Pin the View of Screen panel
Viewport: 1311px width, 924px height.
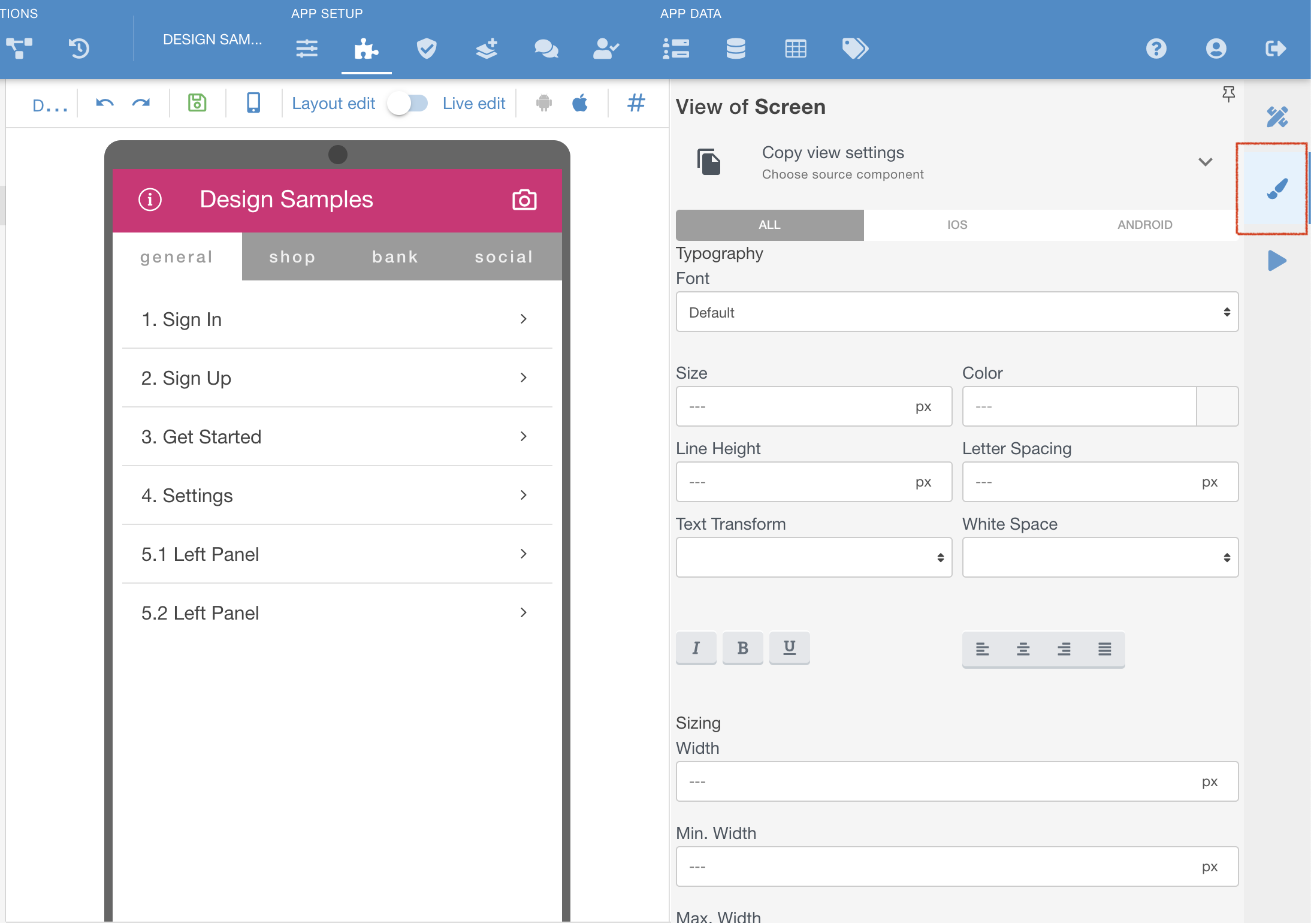pyautogui.click(x=1229, y=93)
